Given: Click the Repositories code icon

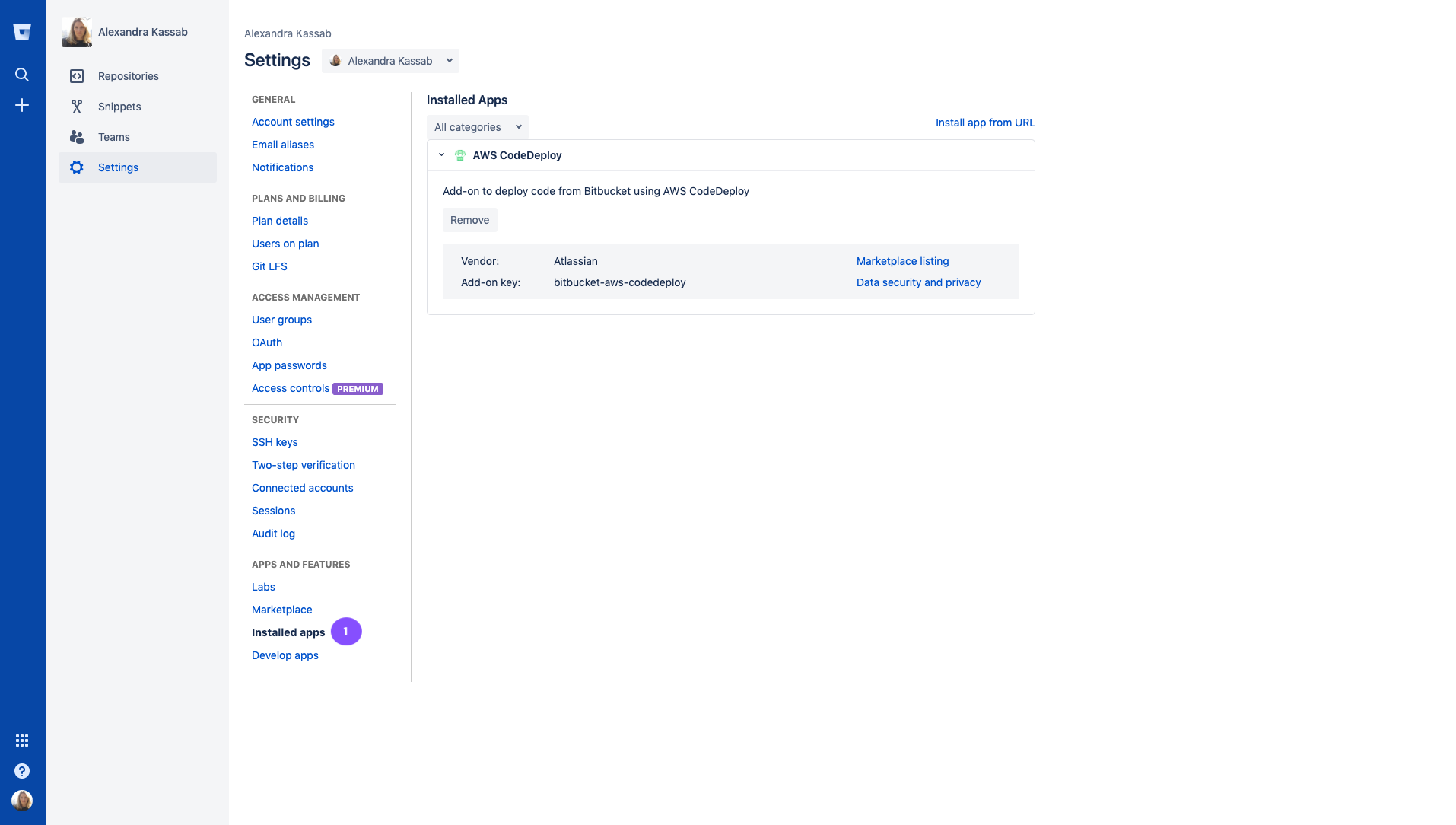Looking at the screenshot, I should (x=77, y=76).
